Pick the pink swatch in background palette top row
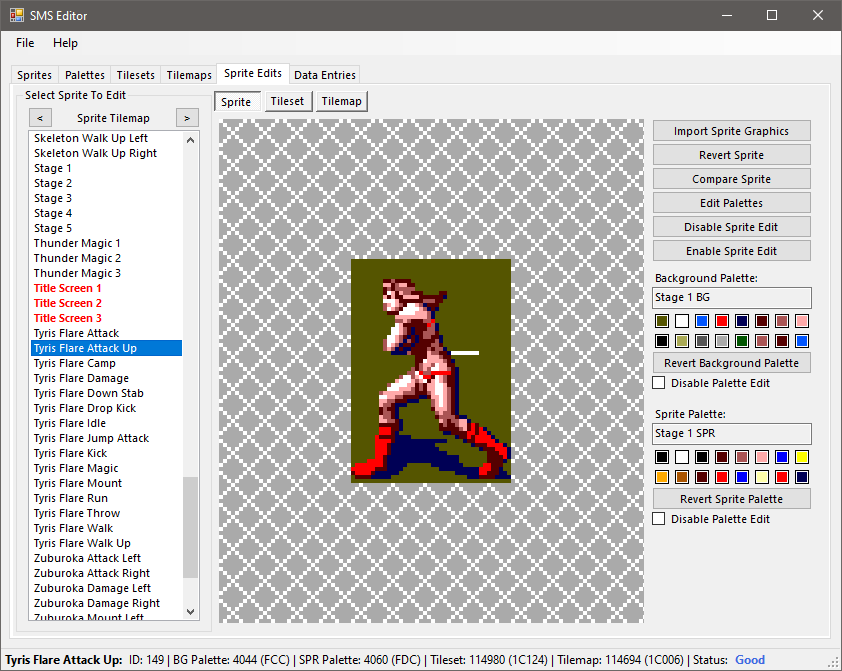842x671 pixels. [x=802, y=321]
